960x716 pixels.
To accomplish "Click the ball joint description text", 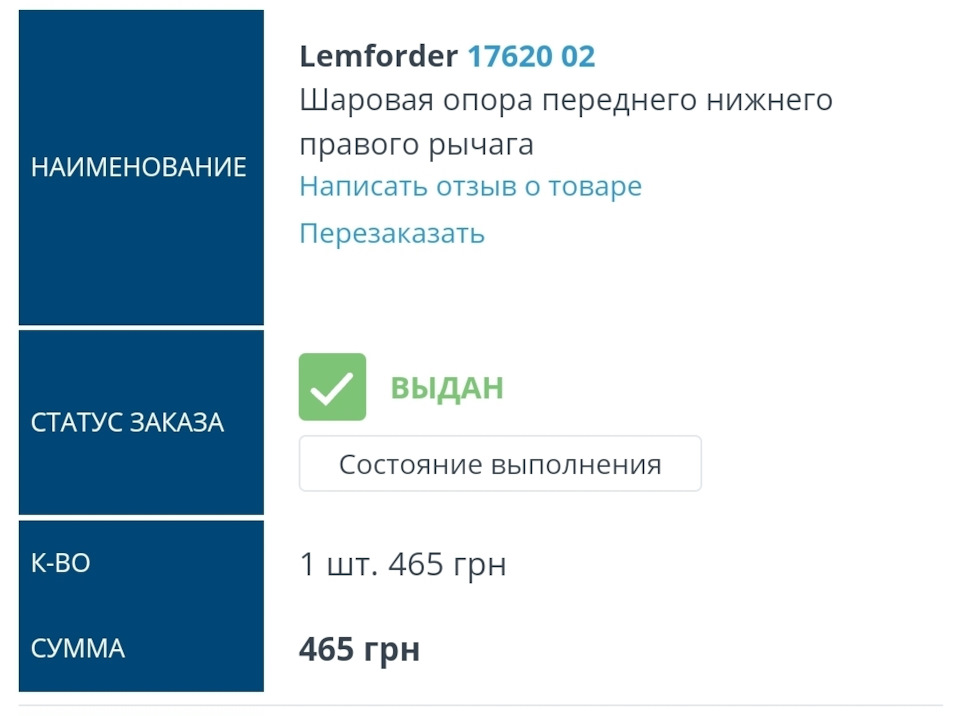I will (x=565, y=120).
